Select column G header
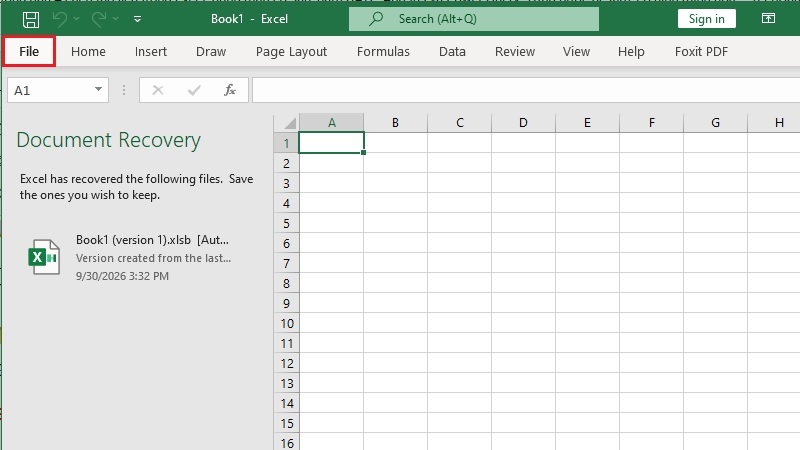 (x=715, y=123)
